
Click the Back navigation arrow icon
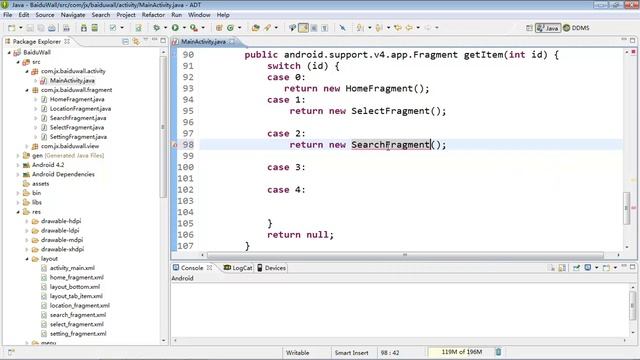(409, 28)
